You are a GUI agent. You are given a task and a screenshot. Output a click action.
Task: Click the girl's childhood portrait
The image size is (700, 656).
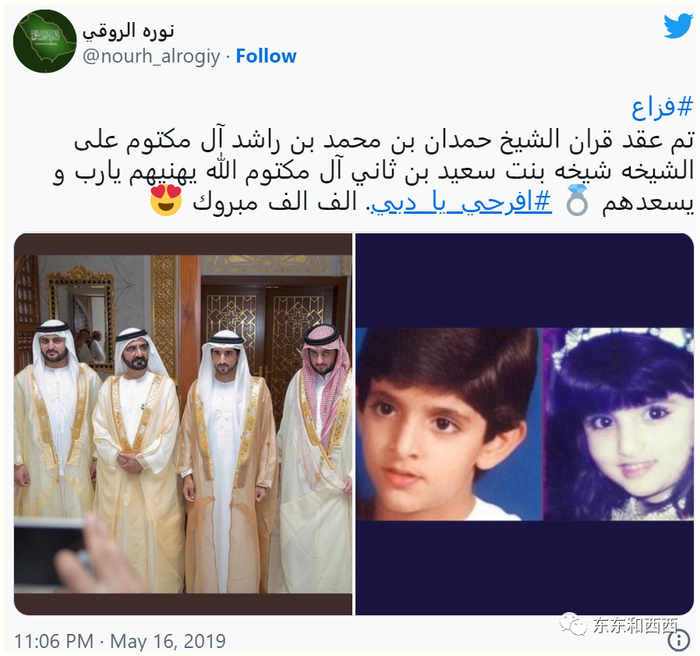(x=618, y=424)
